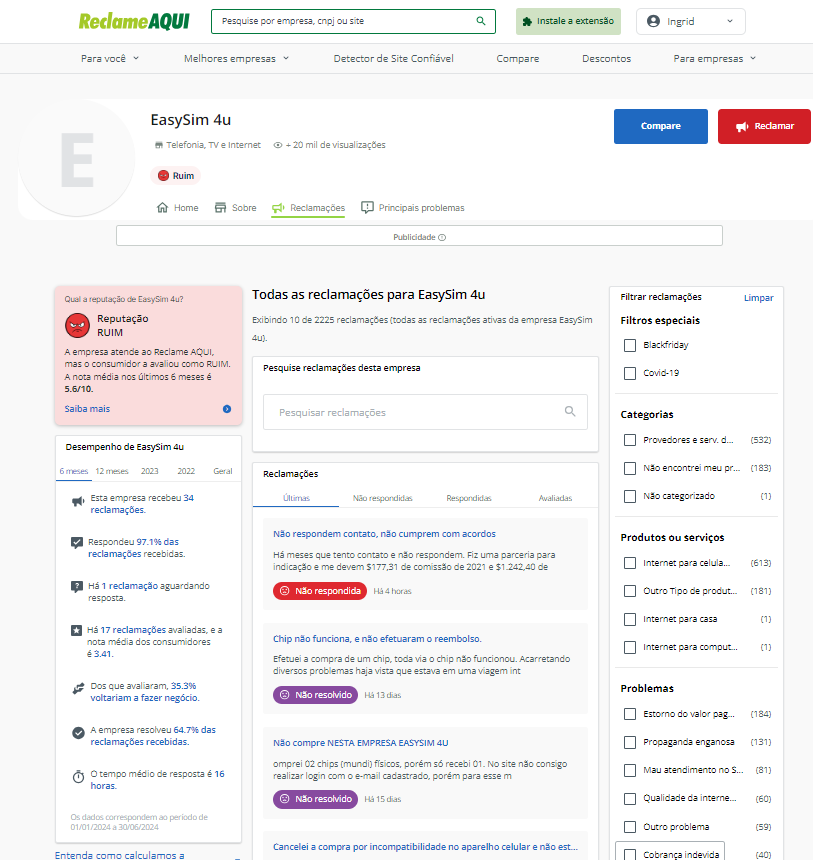Focus the Pesquise por empresa search field

coord(353,21)
